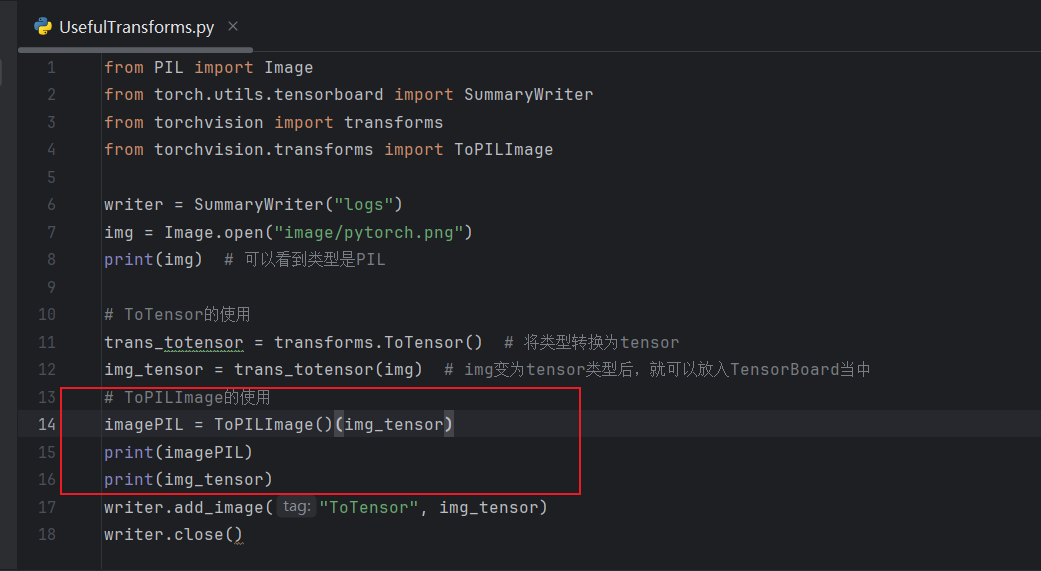Click line number 1 in the gutter
The image size is (1041, 571).
coord(51,68)
